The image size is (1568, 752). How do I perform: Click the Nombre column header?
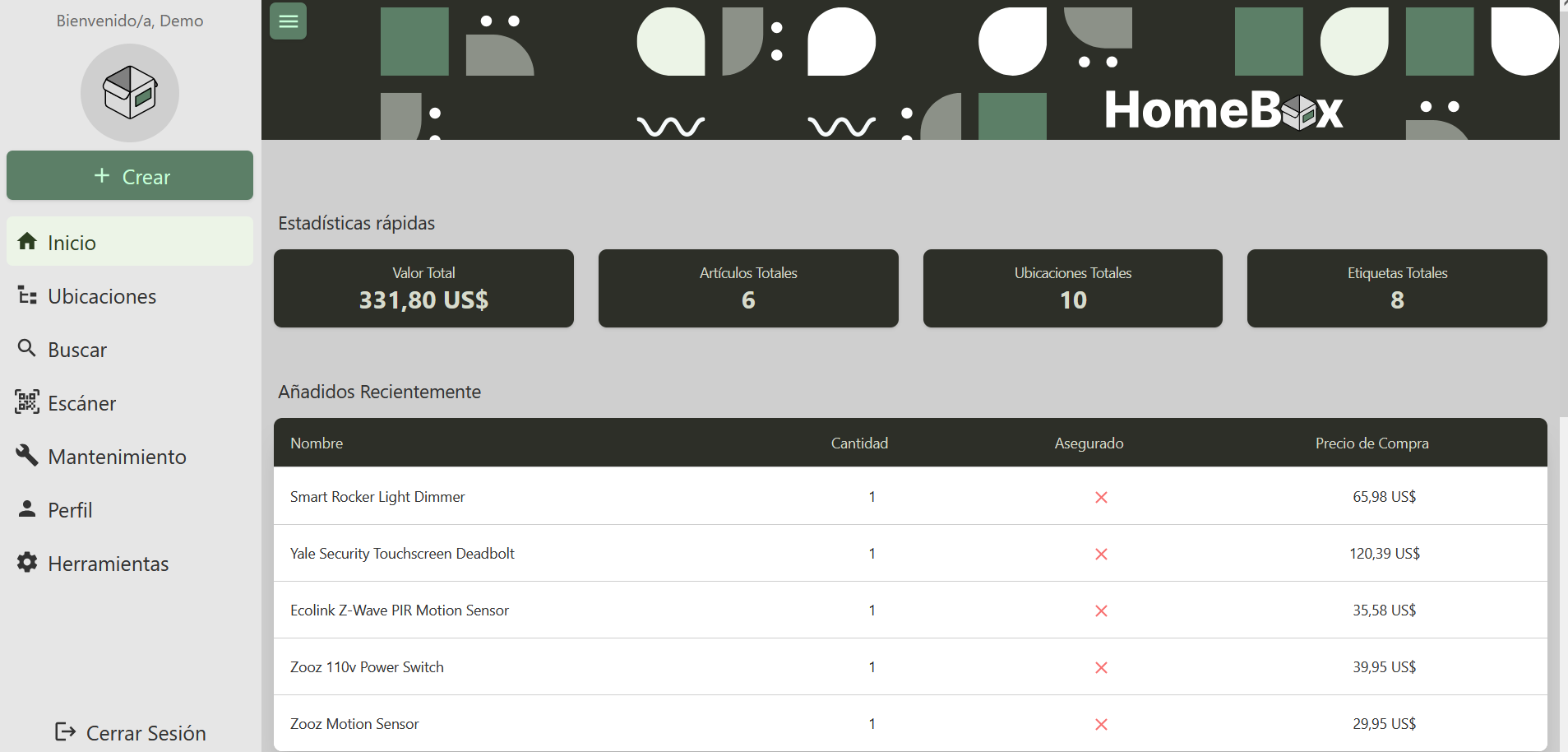[317, 443]
